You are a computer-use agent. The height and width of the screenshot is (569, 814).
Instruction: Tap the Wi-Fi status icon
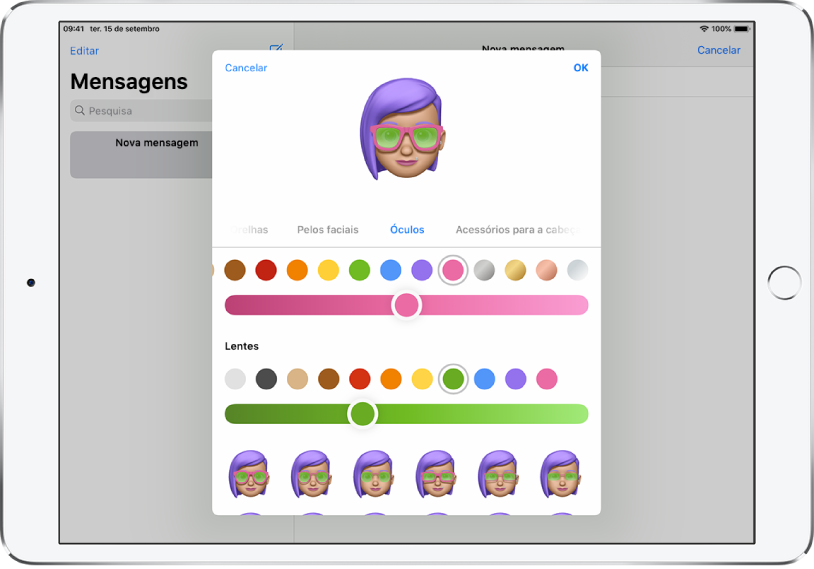coord(704,29)
